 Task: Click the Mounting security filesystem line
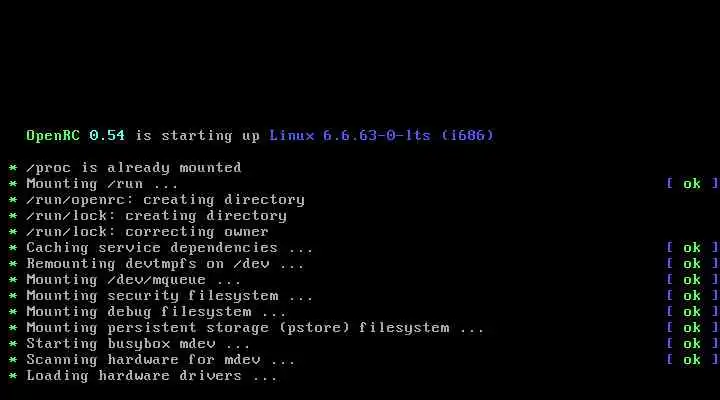coord(169,296)
